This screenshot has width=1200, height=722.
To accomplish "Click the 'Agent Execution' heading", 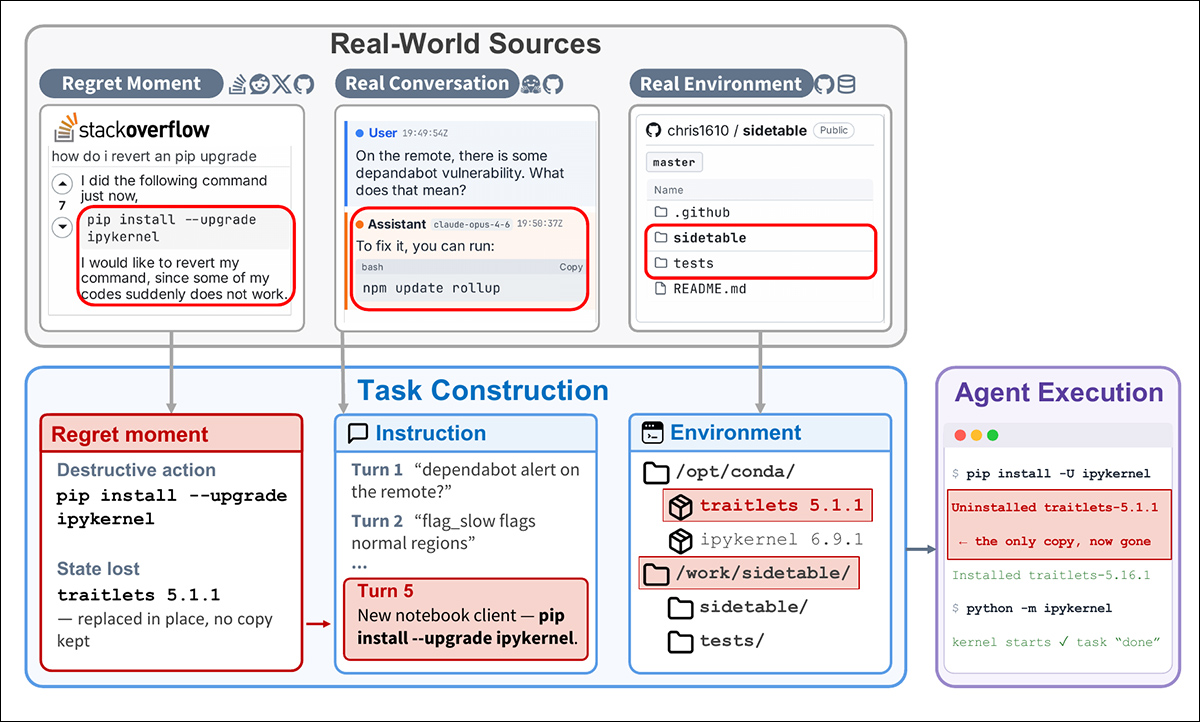I will [1059, 392].
